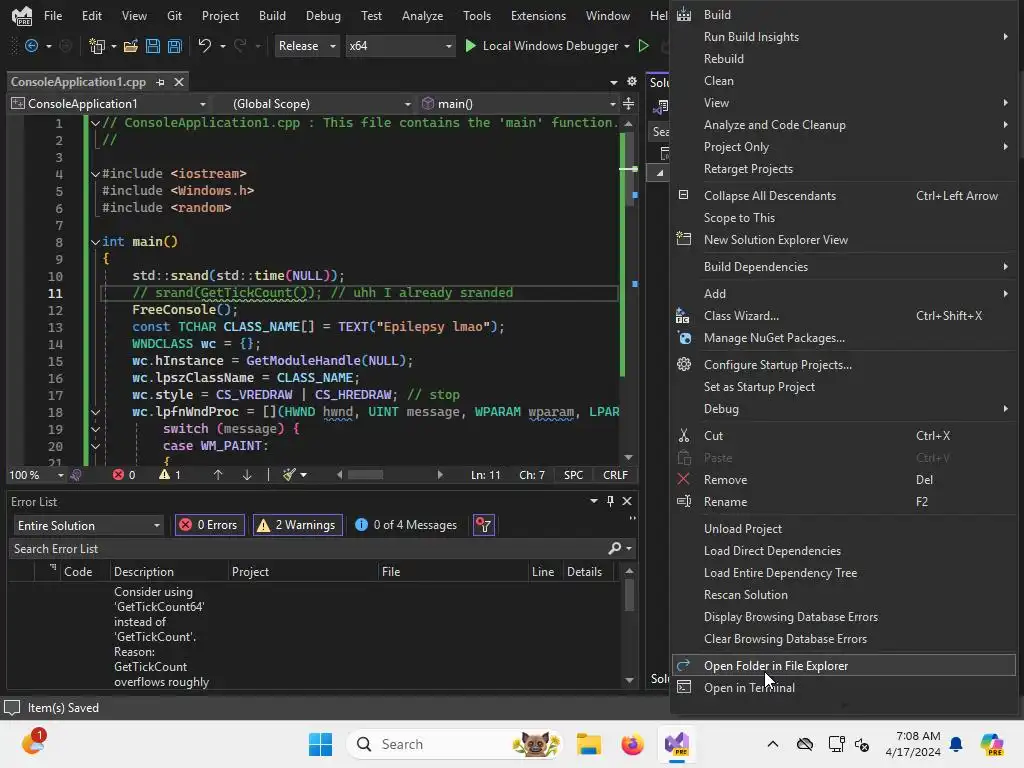
Task: Click the code cleanup broom icon
Action: click(x=289, y=475)
